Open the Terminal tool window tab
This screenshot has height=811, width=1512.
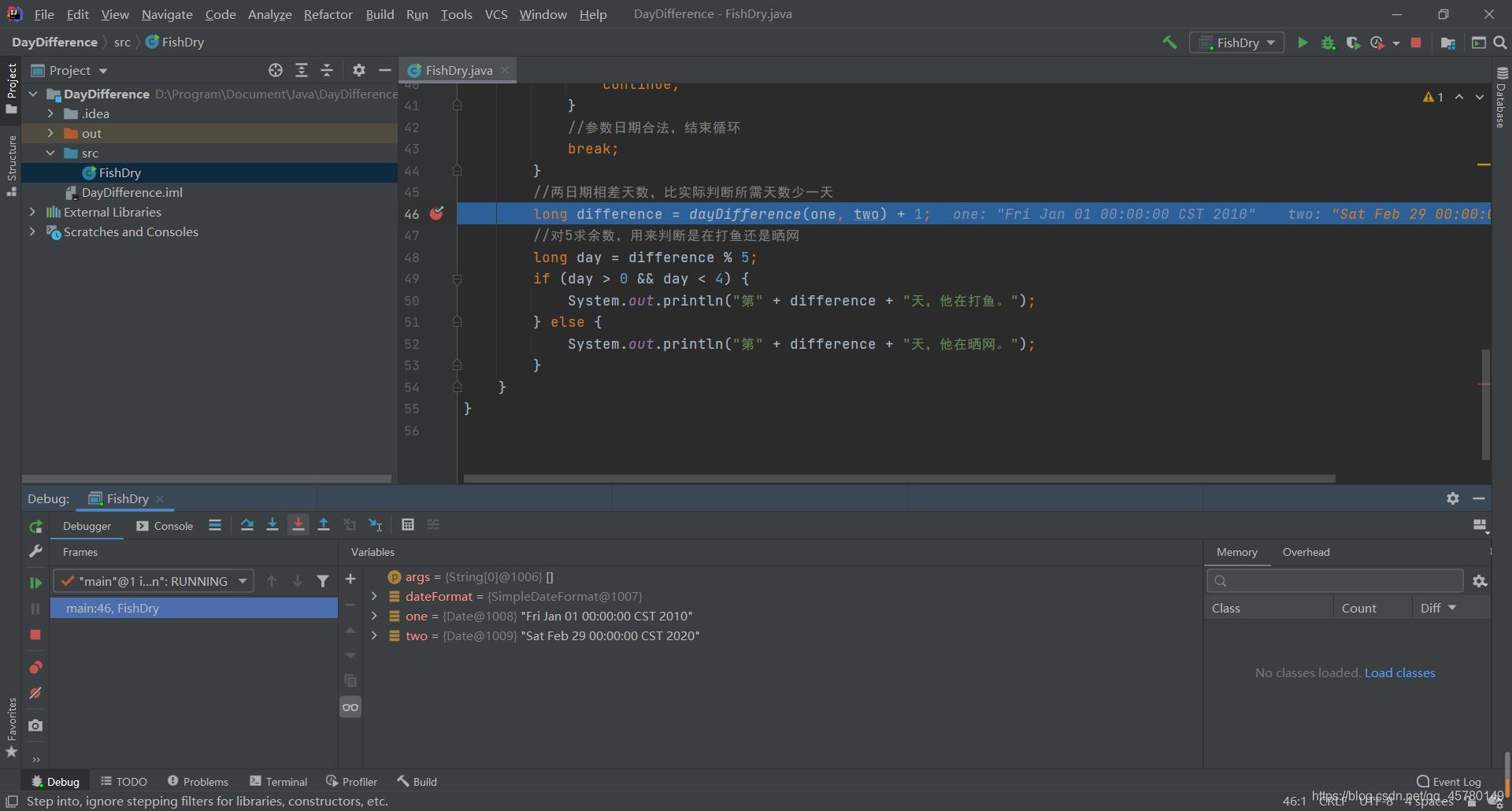[x=279, y=782]
